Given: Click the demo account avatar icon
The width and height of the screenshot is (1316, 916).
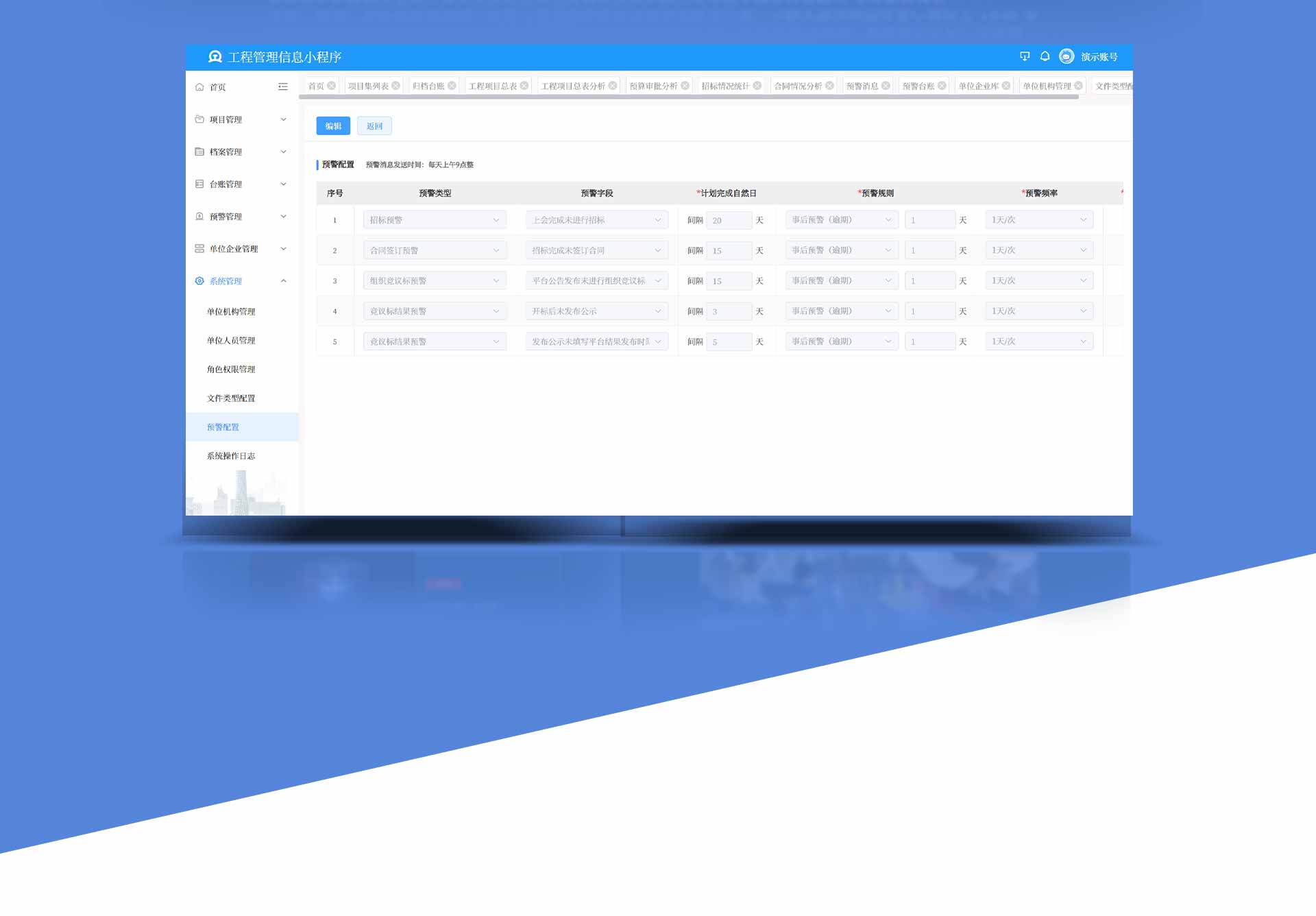Looking at the screenshot, I should click(x=1067, y=56).
